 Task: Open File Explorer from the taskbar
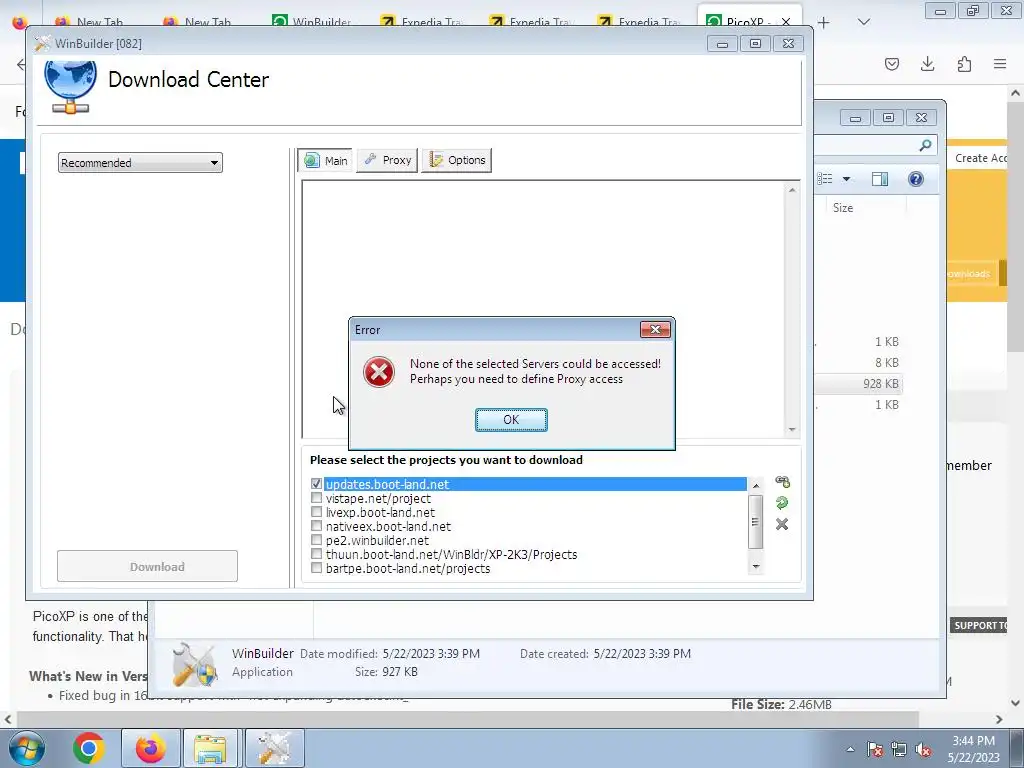click(x=210, y=748)
